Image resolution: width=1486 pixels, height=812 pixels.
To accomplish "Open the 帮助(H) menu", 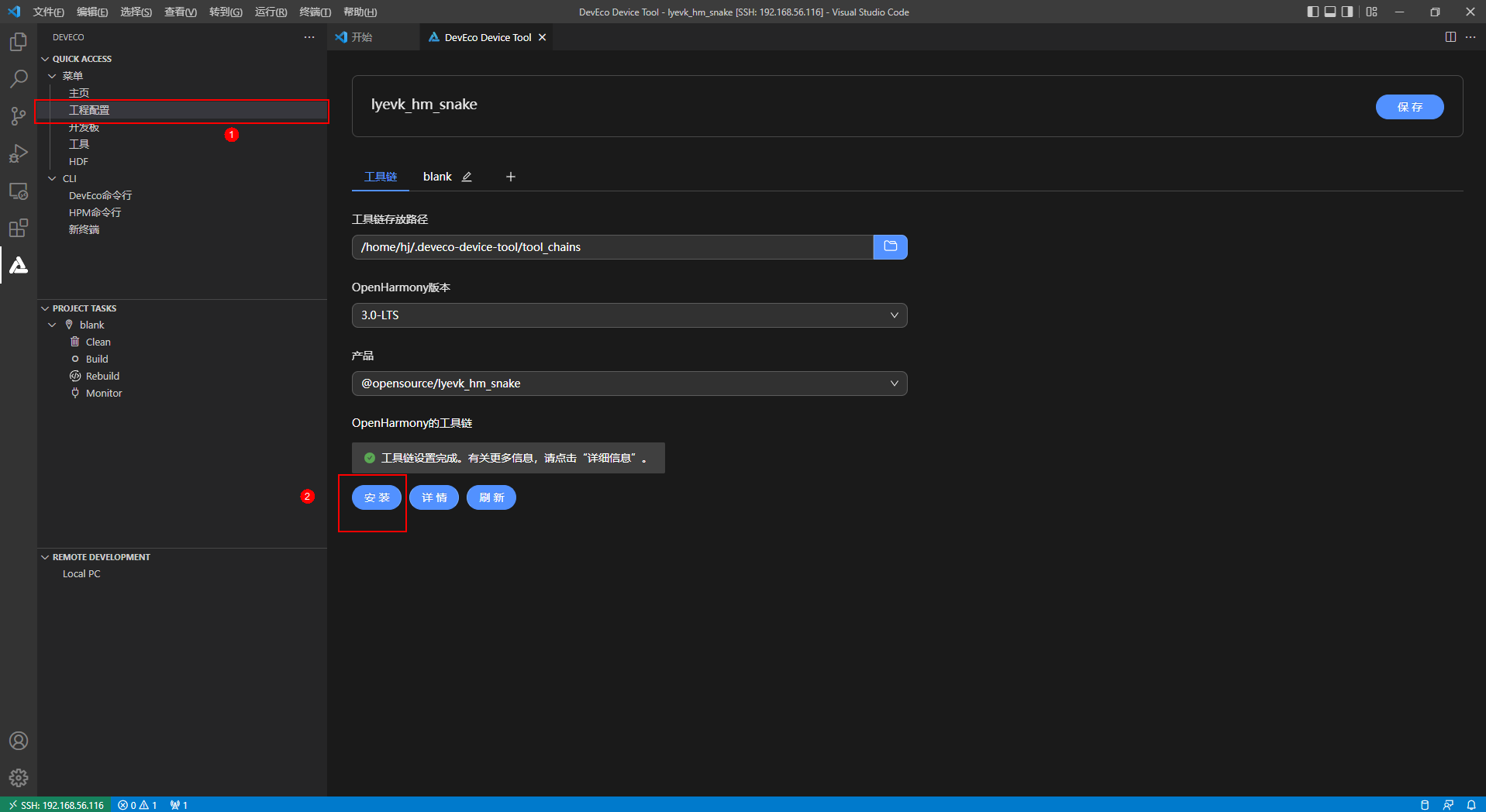I will pyautogui.click(x=360, y=12).
